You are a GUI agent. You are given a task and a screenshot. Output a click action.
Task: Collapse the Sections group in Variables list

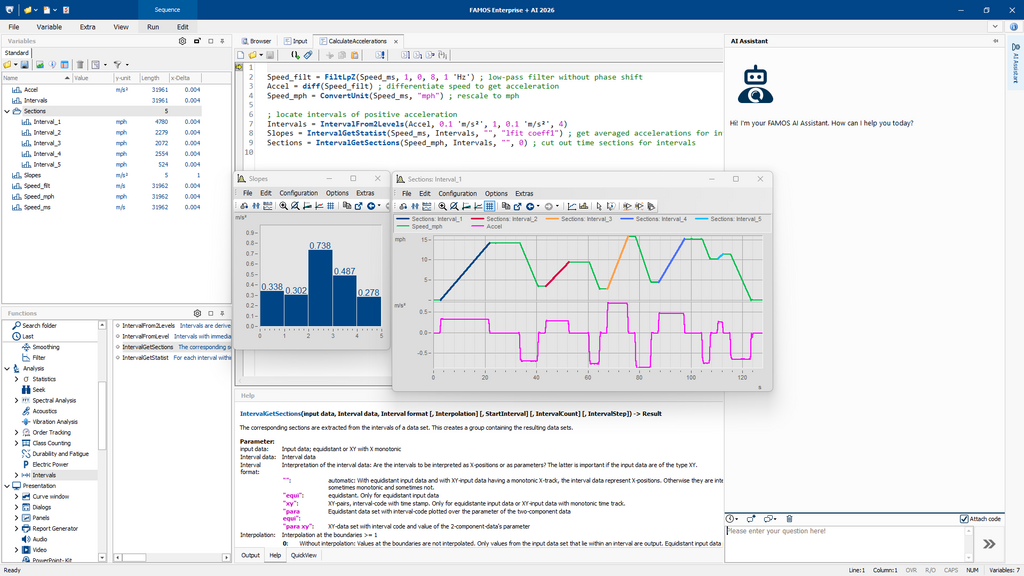coord(7,111)
